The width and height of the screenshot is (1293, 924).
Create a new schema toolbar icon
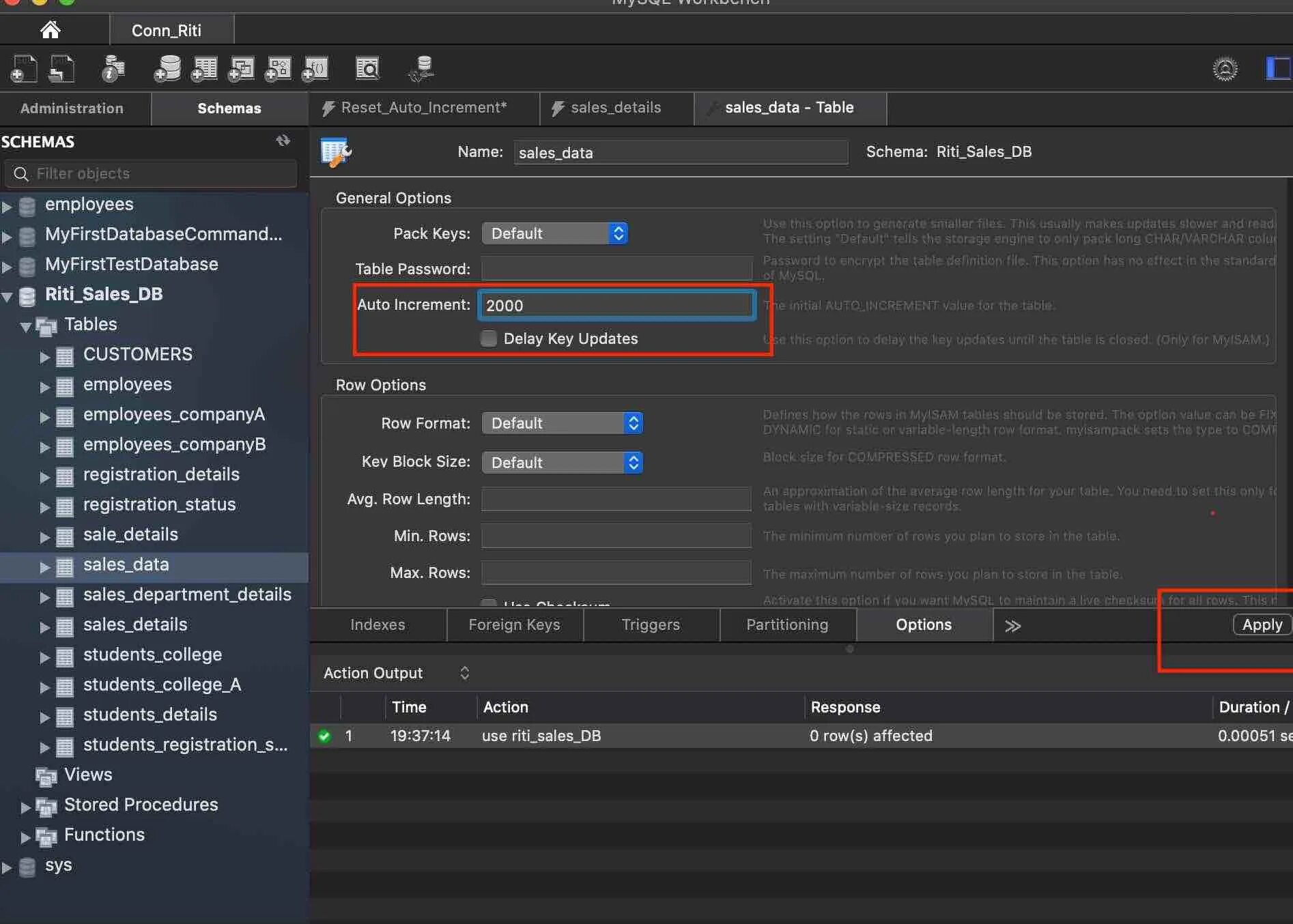point(167,68)
